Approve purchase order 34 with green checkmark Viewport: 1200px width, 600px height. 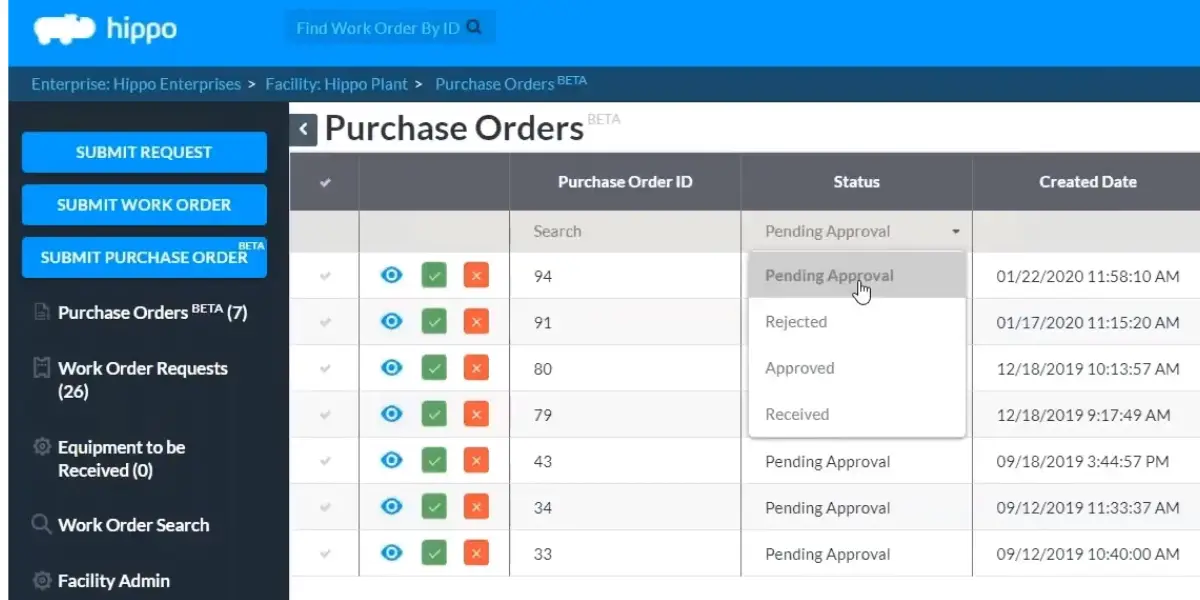(434, 507)
